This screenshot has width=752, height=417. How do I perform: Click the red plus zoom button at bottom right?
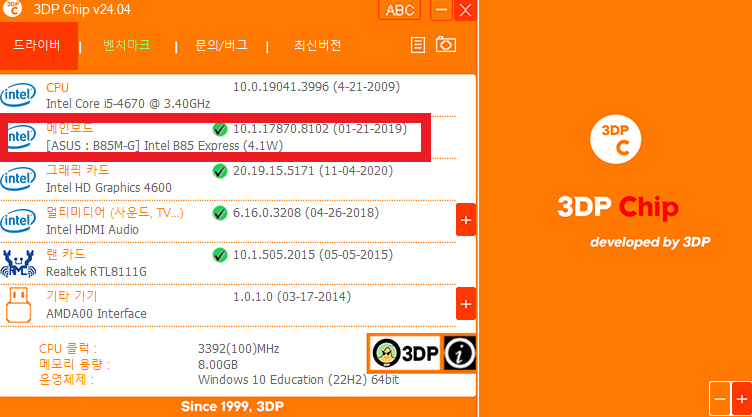click(741, 399)
